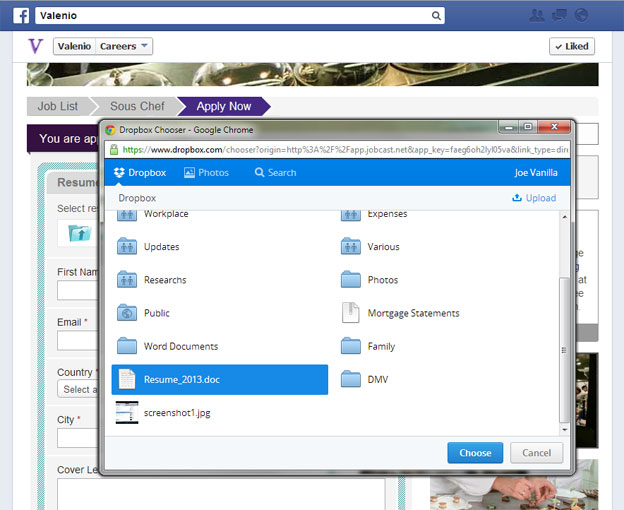Switch to the Search tab
The width and height of the screenshot is (624, 510).
[x=276, y=173]
